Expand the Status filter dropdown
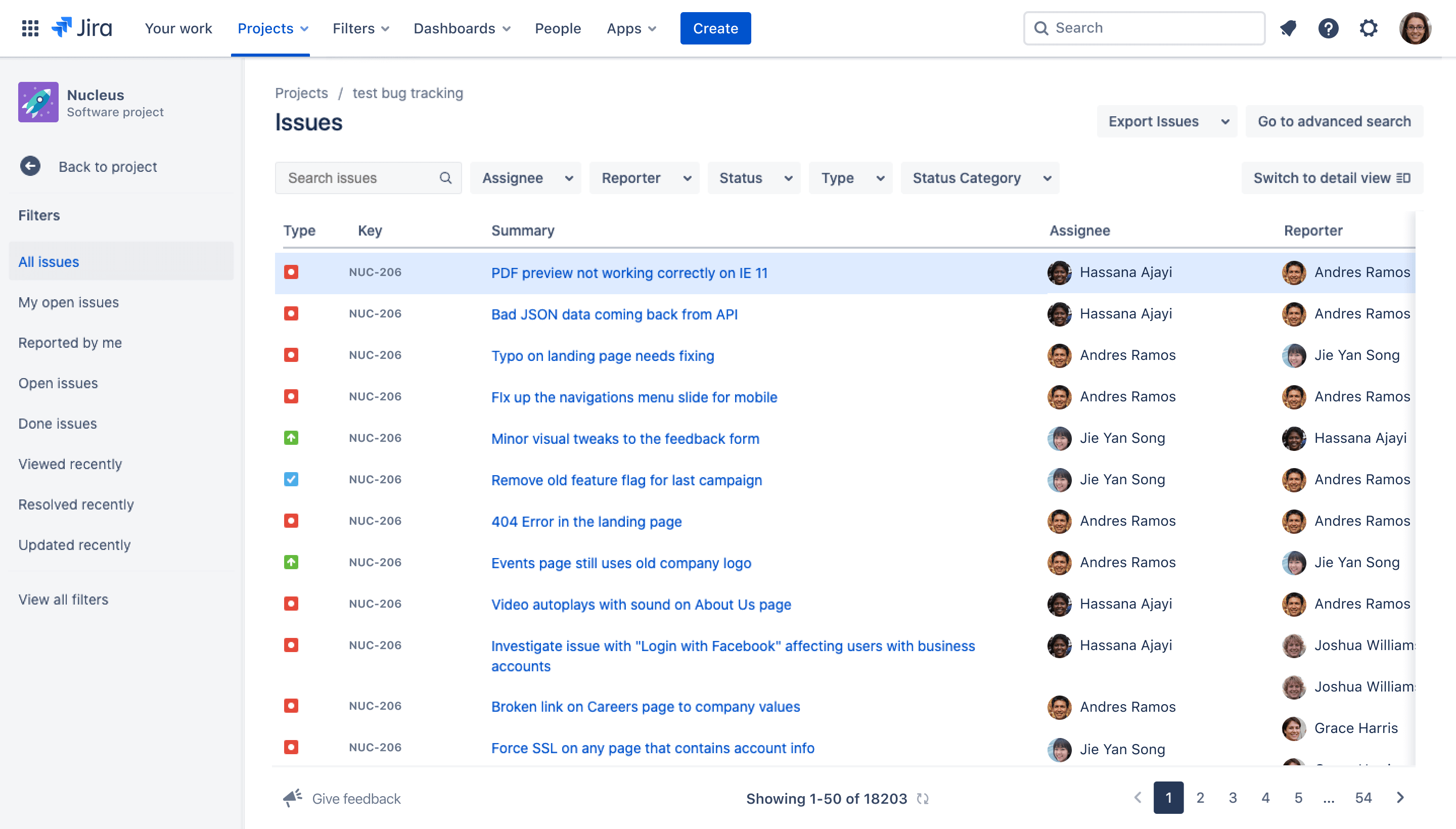Viewport: 1456px width, 829px height. (x=754, y=178)
